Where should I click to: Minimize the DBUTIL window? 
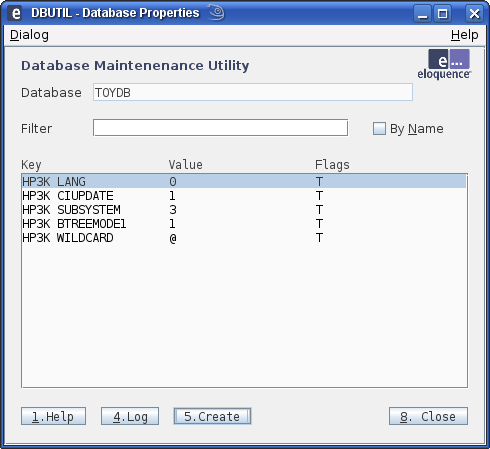coord(422,14)
